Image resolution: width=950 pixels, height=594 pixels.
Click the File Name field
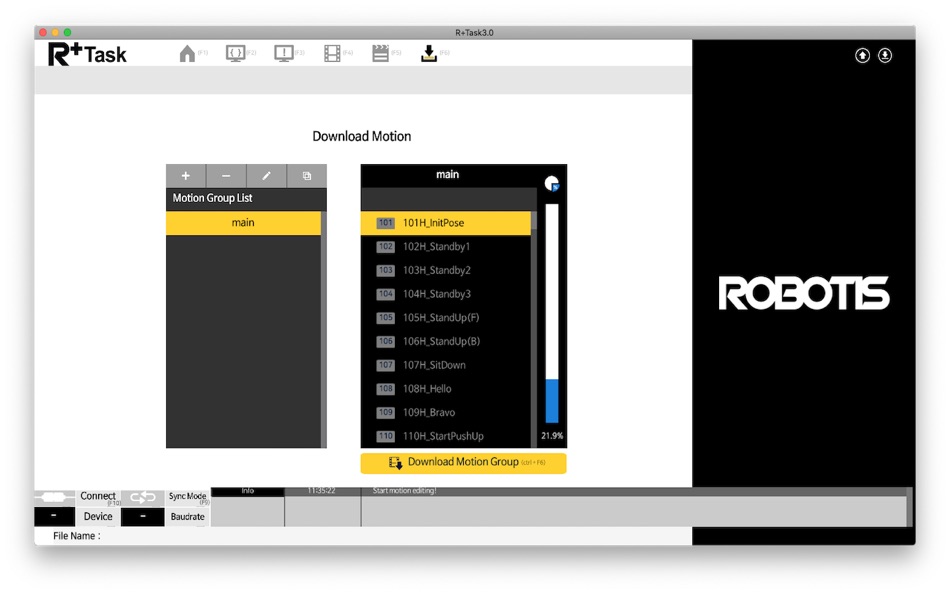coord(364,536)
